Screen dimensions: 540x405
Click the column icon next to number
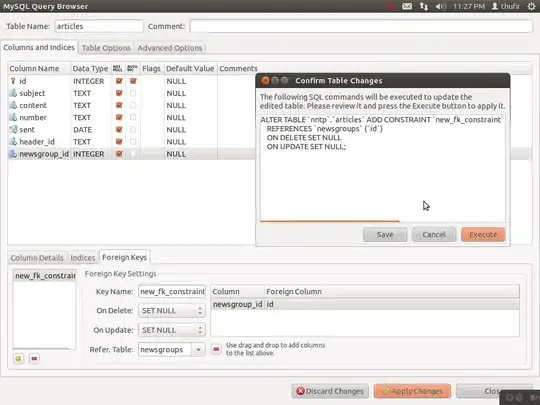click(13, 117)
